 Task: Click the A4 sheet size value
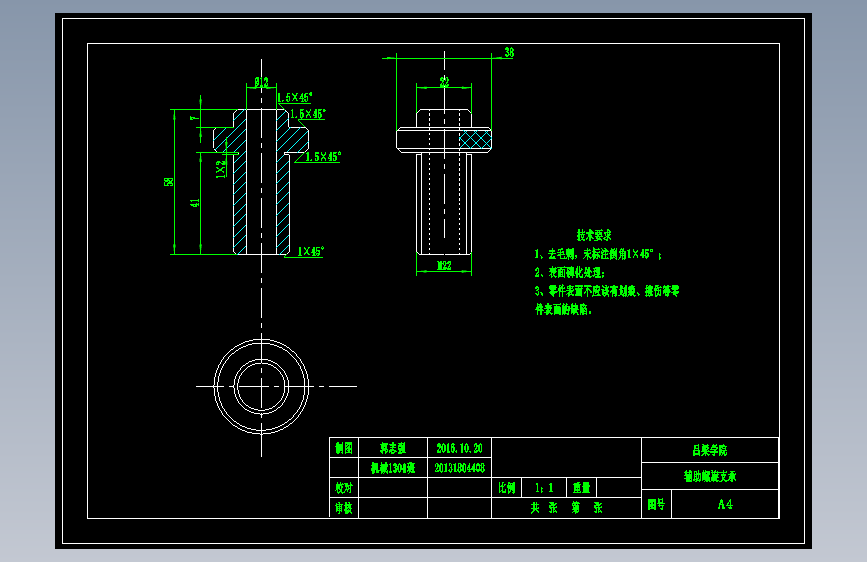point(725,504)
